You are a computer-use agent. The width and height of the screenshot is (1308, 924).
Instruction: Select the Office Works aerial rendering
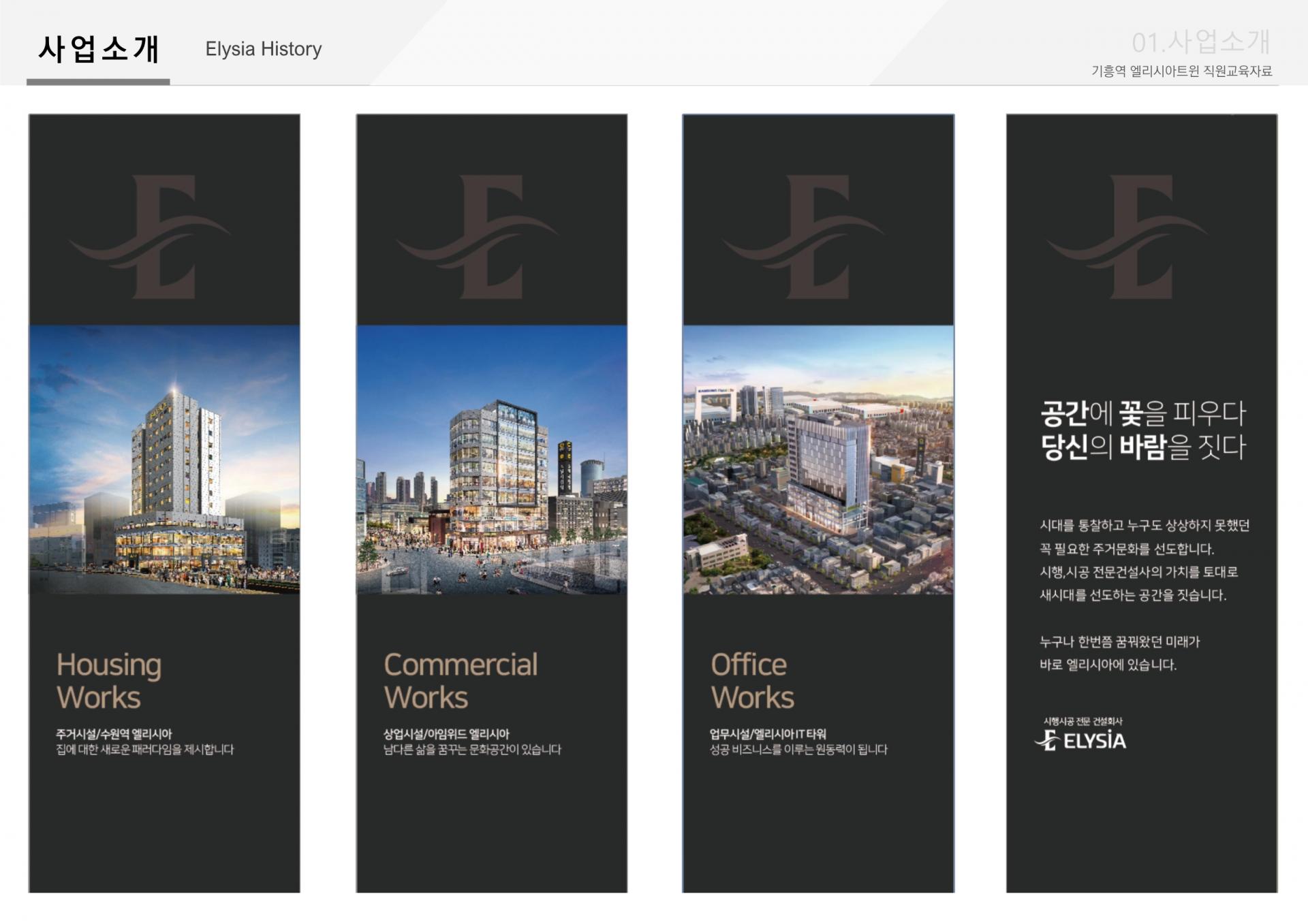pos(818,460)
